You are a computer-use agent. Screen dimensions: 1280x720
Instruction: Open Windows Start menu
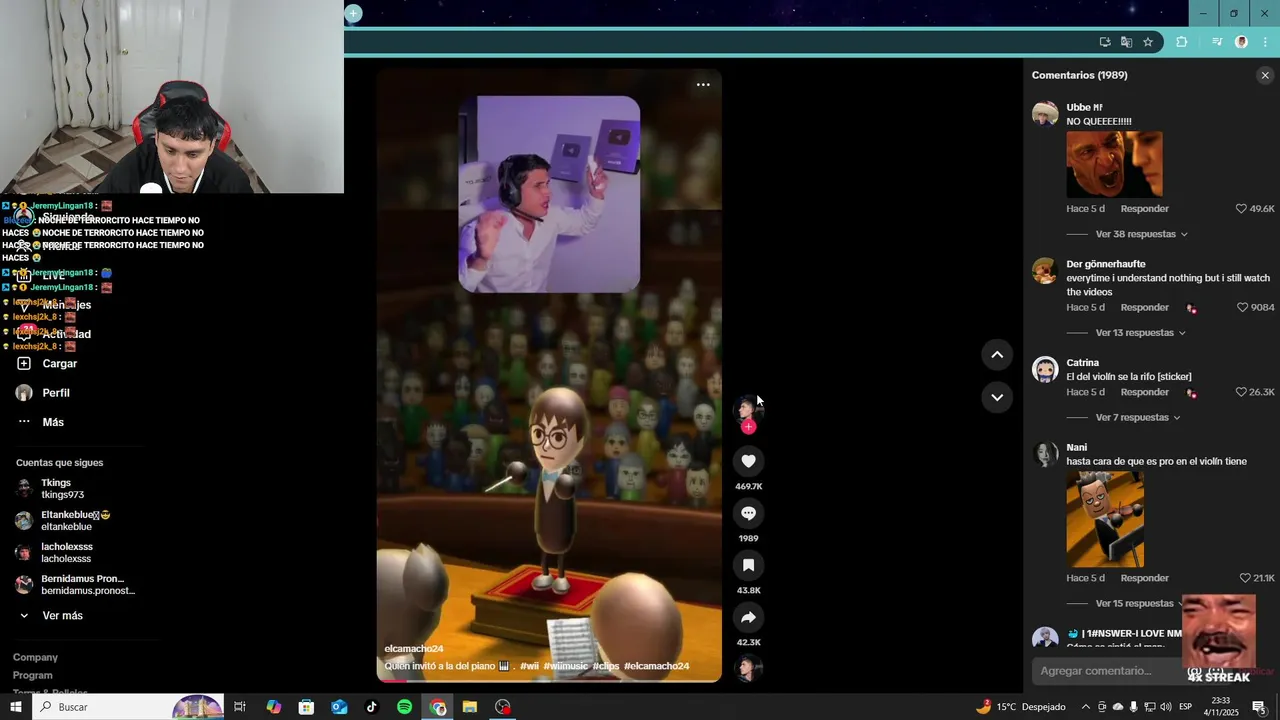pos(15,707)
